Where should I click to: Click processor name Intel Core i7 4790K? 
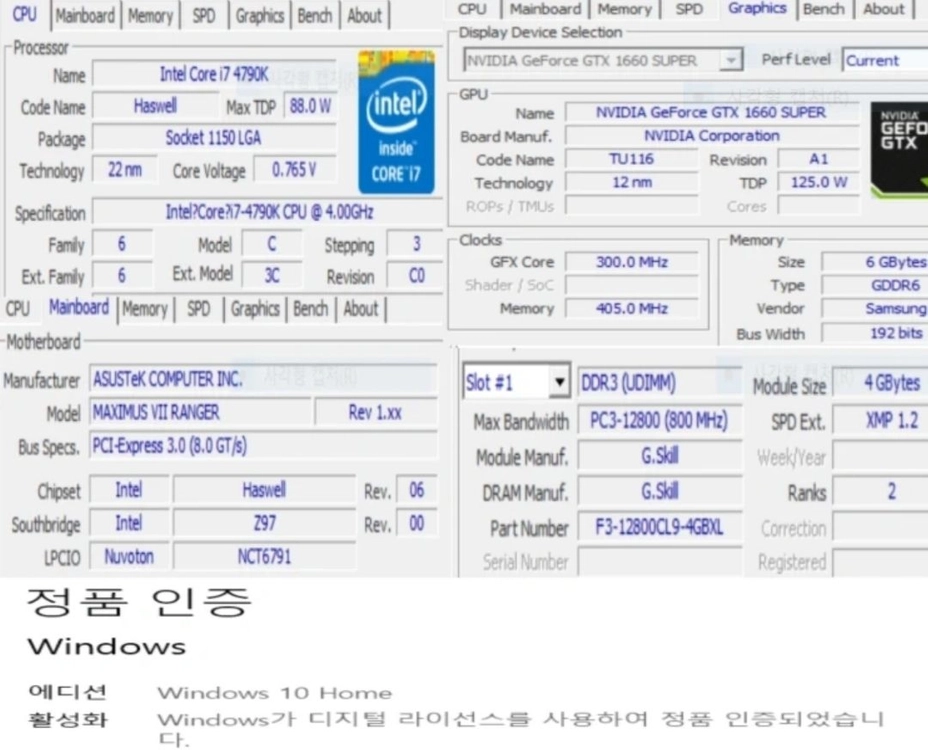(x=214, y=75)
